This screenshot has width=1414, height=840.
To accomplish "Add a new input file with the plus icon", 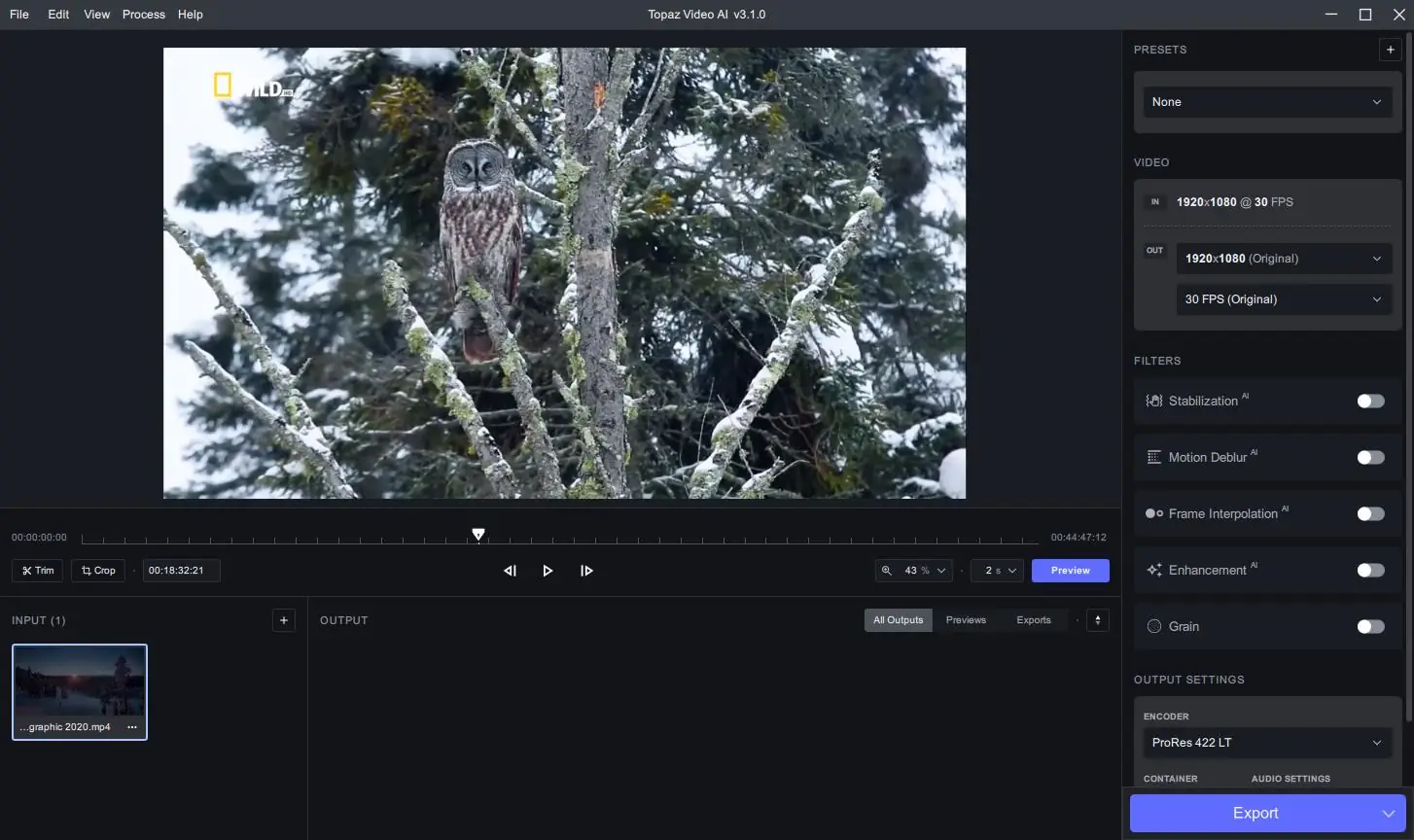I will 283,619.
